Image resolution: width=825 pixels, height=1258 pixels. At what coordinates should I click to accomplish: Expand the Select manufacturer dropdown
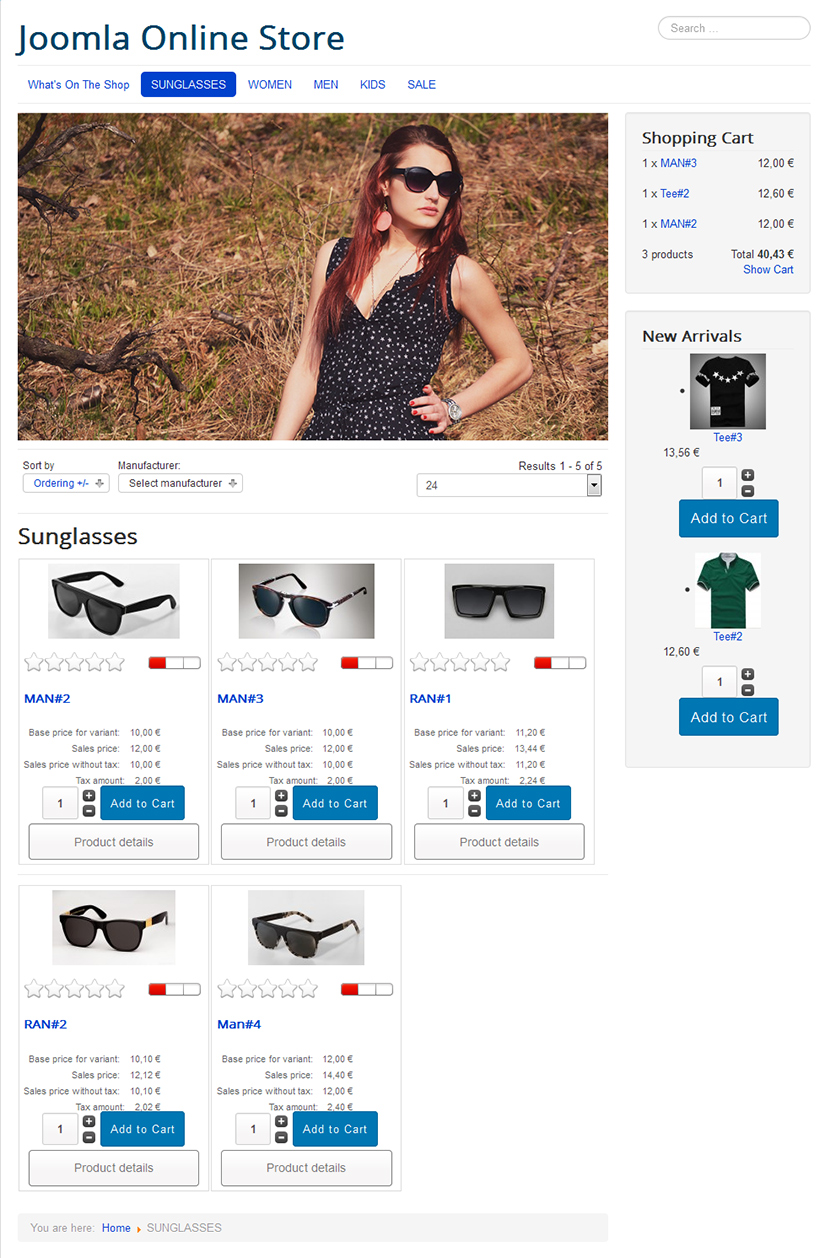tap(180, 483)
